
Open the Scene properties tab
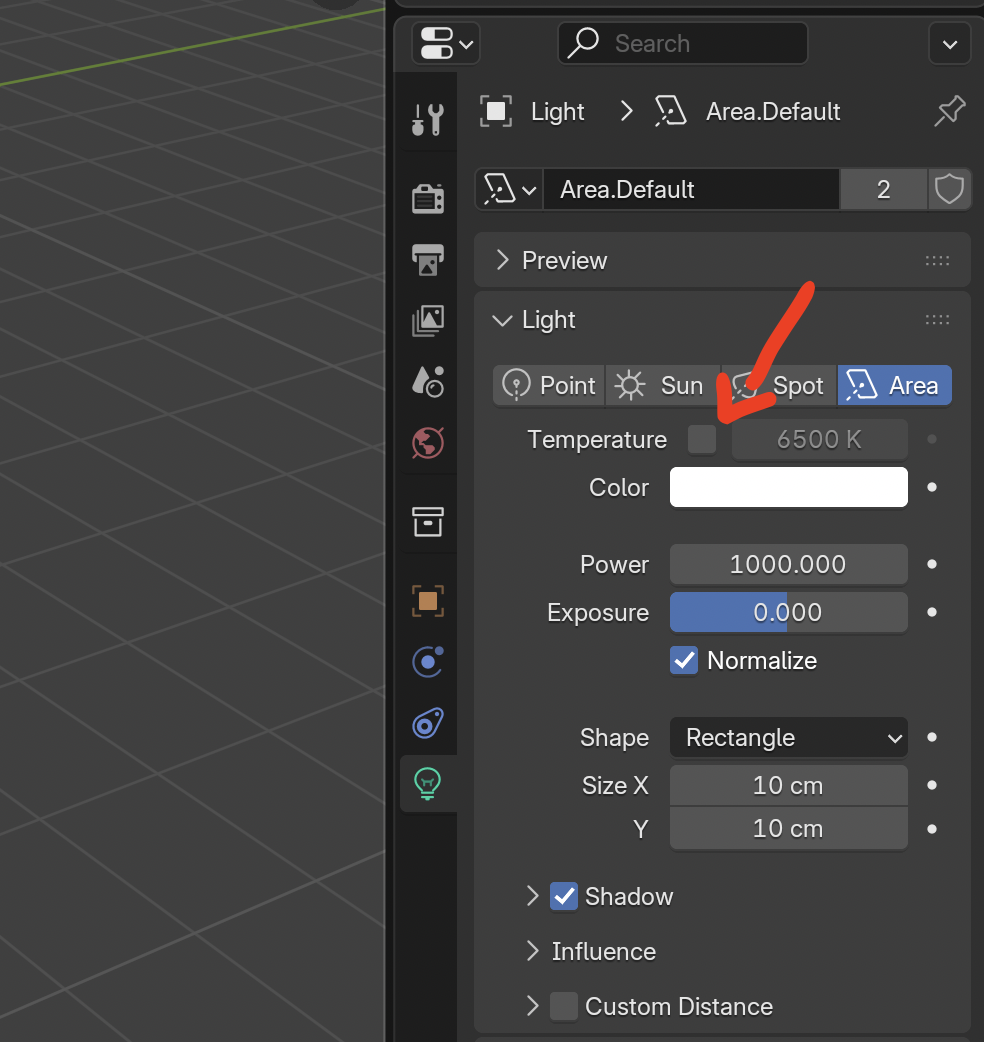(428, 381)
